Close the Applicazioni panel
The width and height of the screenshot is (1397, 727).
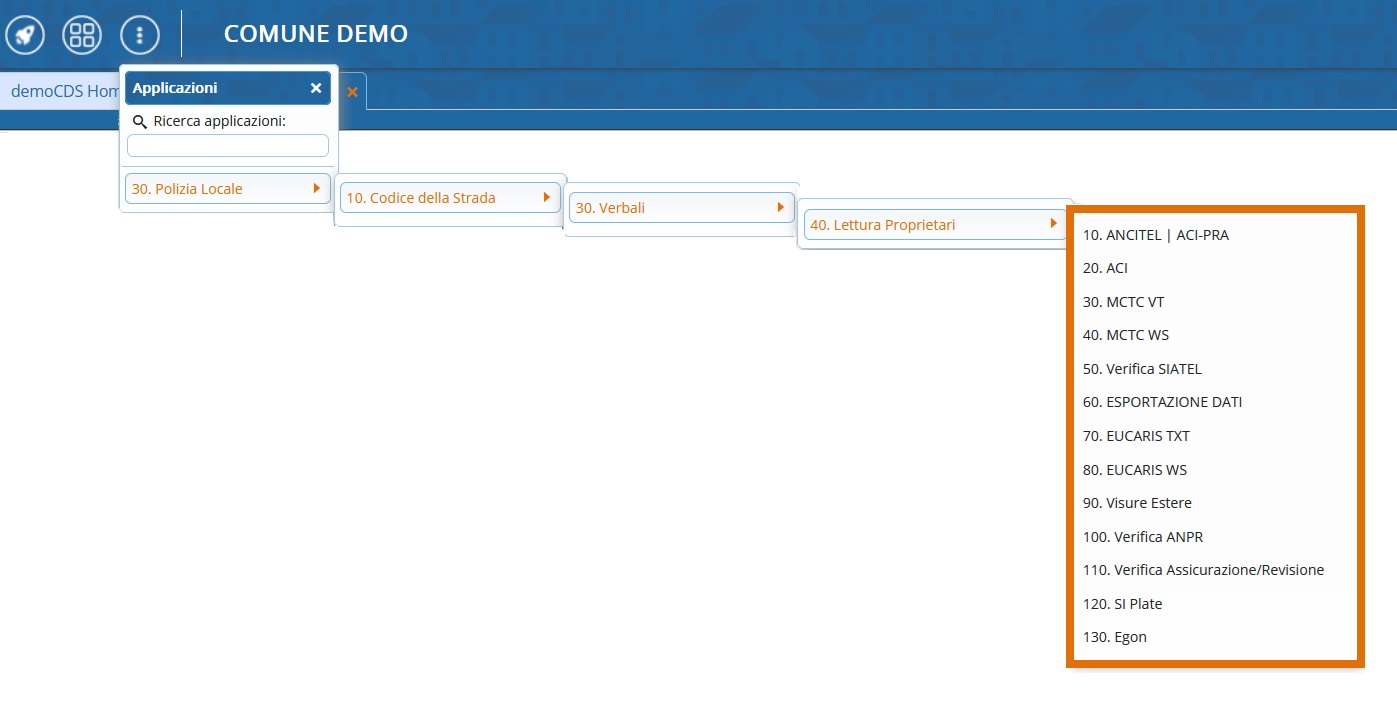pyautogui.click(x=316, y=88)
